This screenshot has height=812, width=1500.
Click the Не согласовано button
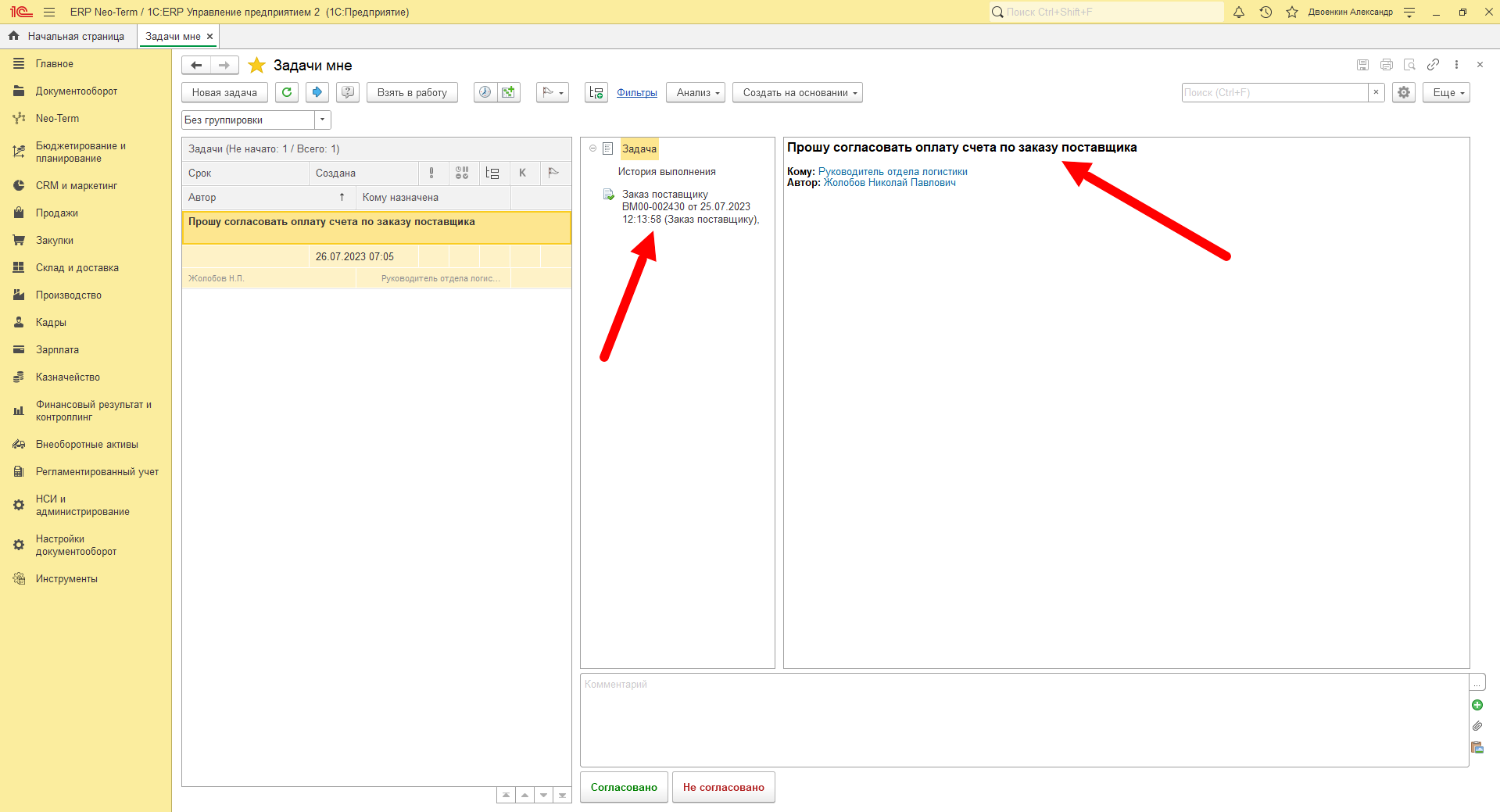click(x=724, y=787)
